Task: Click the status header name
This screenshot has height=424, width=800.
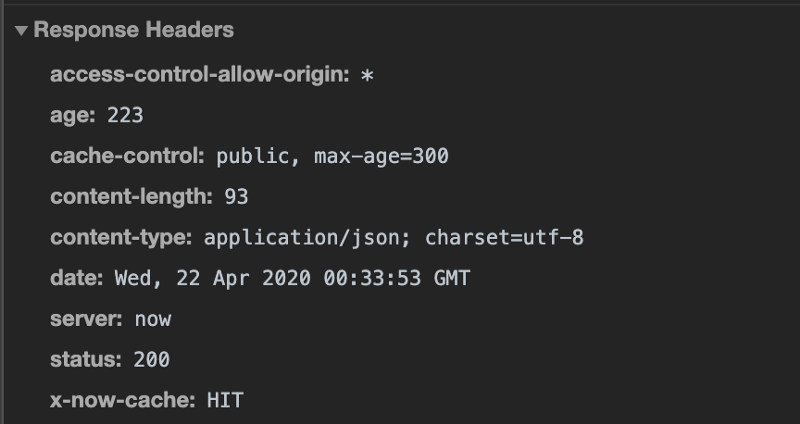Action: point(86,360)
